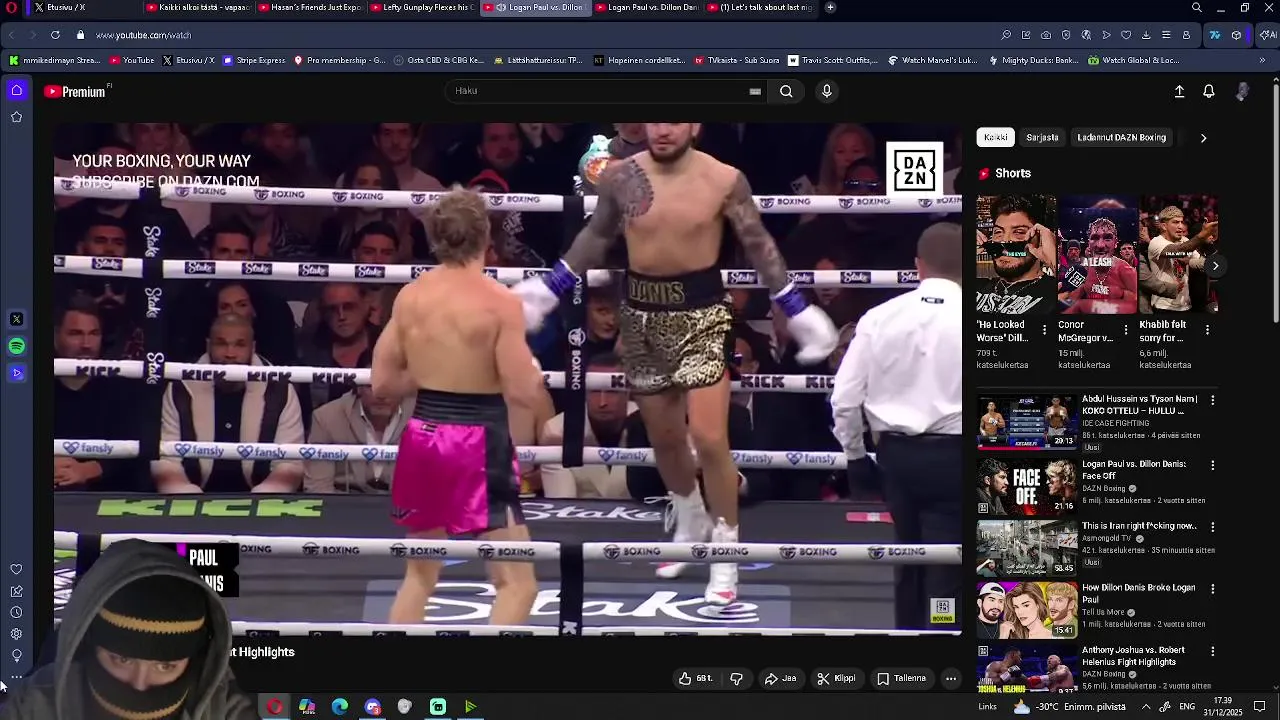Image resolution: width=1280 pixels, height=720 pixels.
Task: Open the Logan Paul Face Off video thumbnail
Action: 1026,485
